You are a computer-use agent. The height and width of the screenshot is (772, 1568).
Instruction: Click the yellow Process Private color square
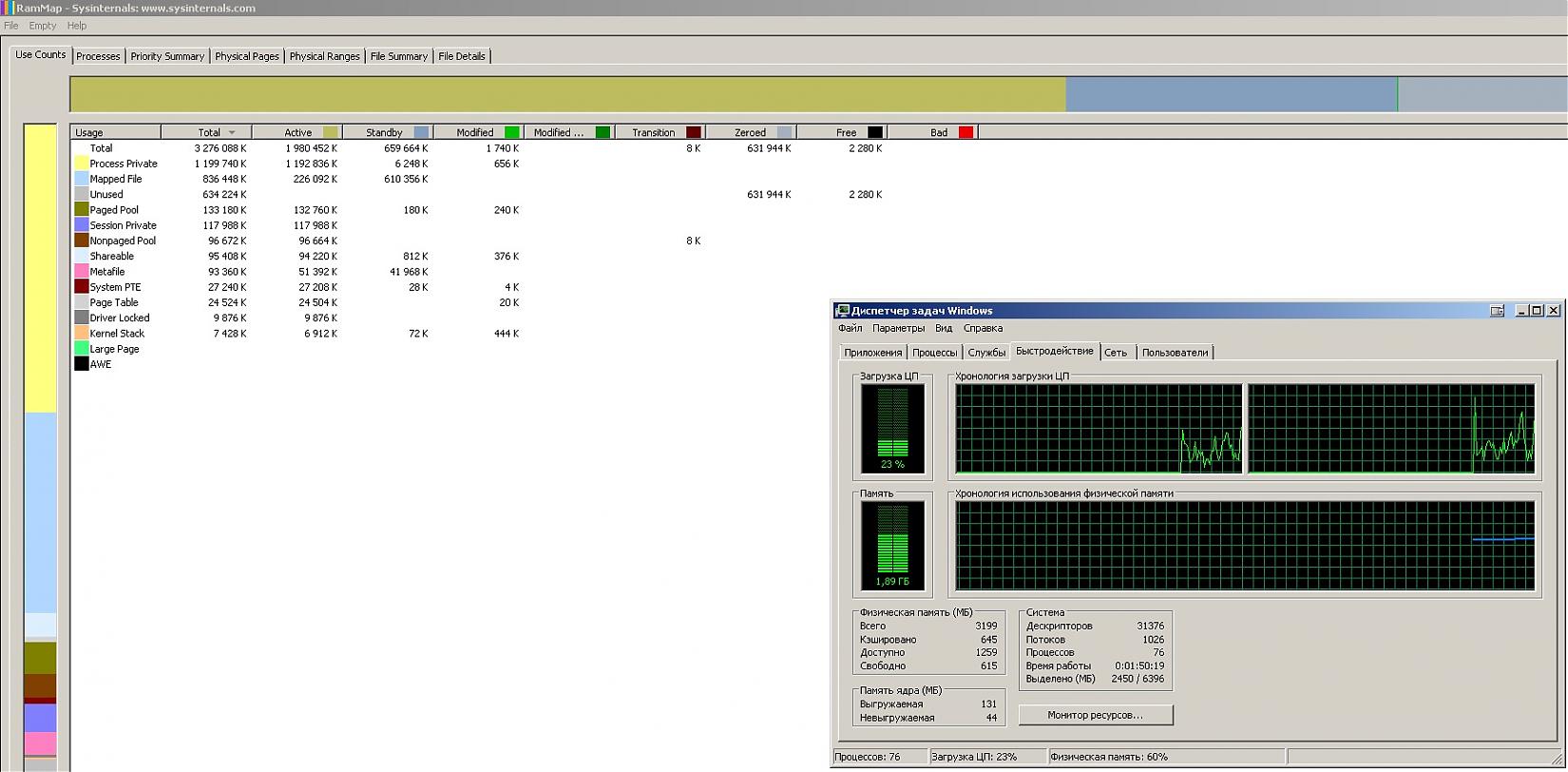pyautogui.click(x=82, y=164)
